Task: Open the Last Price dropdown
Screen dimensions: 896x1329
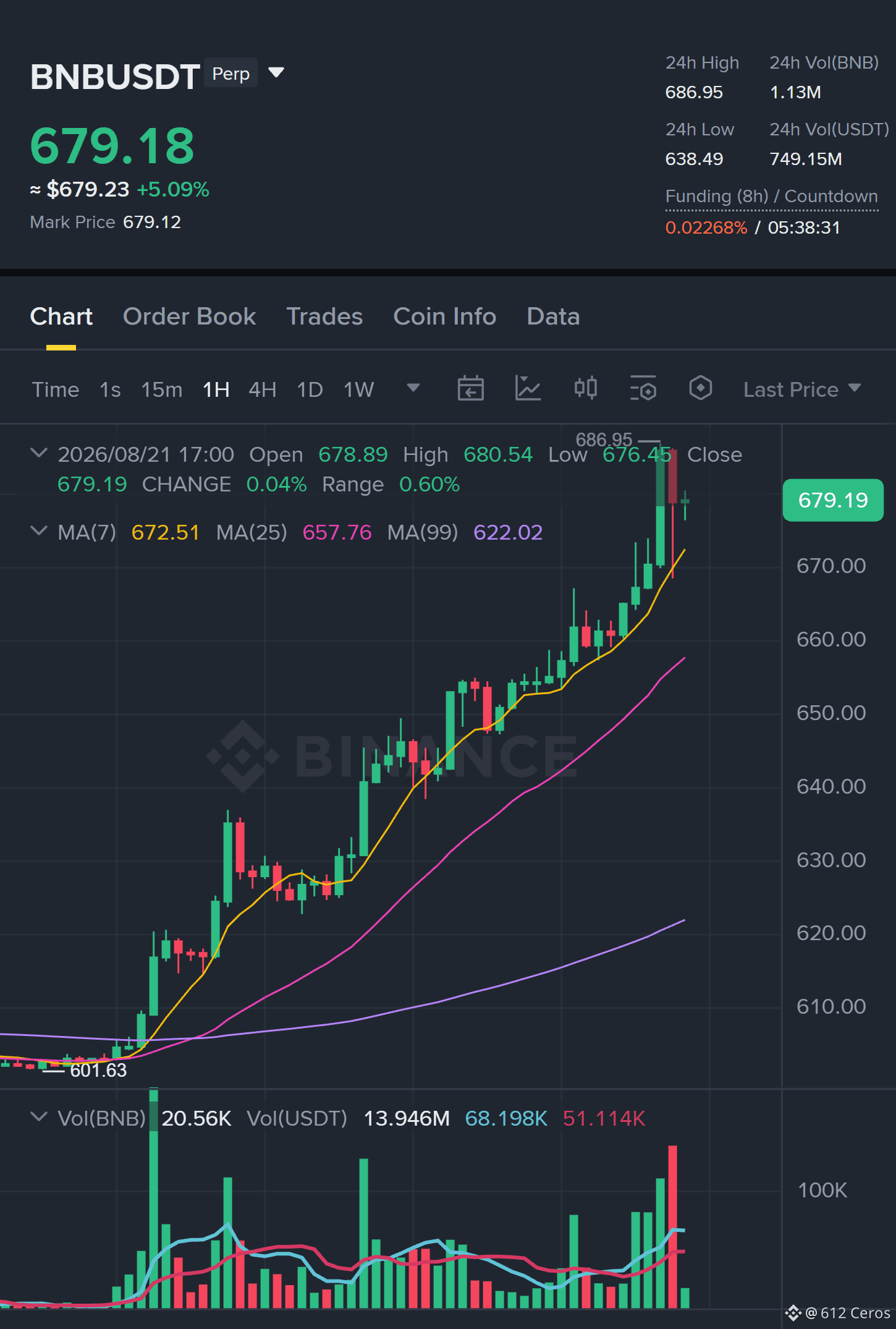Action: [802, 389]
